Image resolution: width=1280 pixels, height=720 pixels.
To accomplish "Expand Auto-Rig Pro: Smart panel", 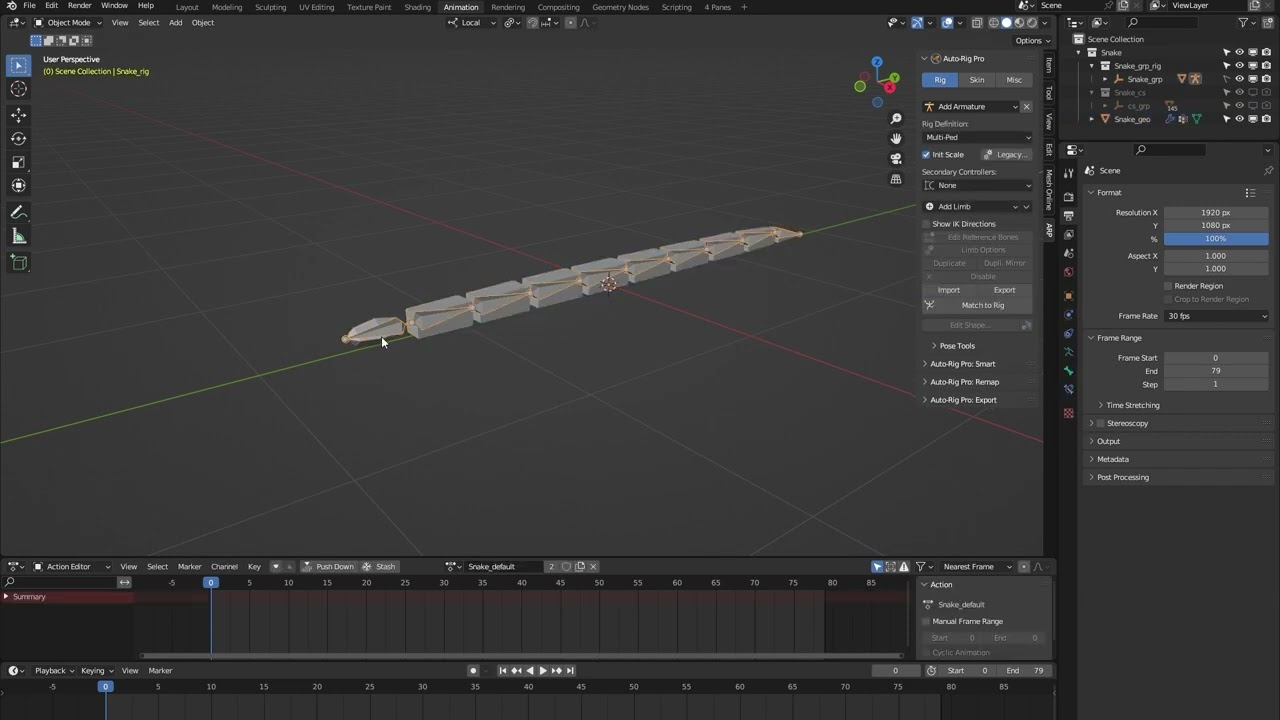I will point(962,364).
